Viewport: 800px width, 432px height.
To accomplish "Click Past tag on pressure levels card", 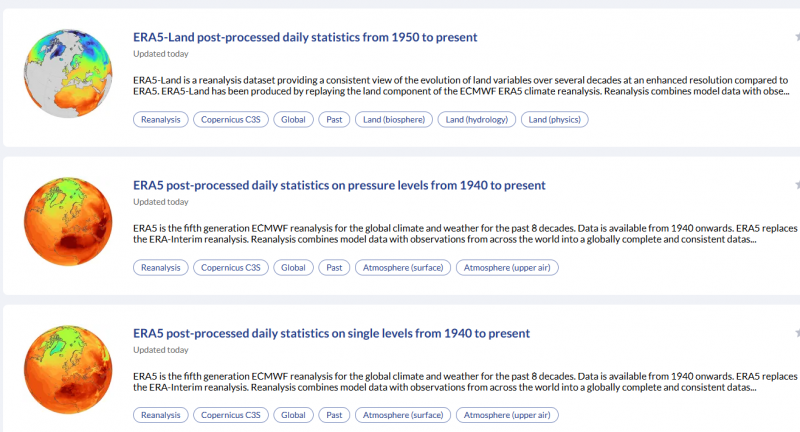I will pos(334,268).
